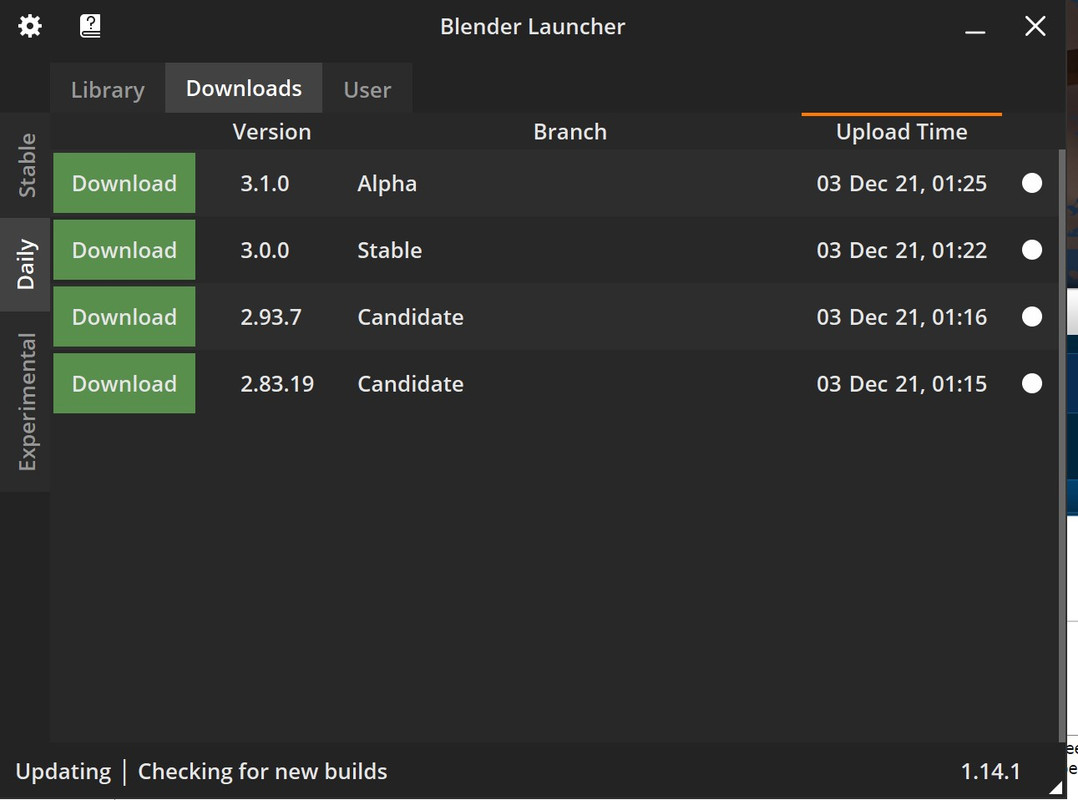
Task: Switch to the Stable side tab
Action: click(25, 166)
